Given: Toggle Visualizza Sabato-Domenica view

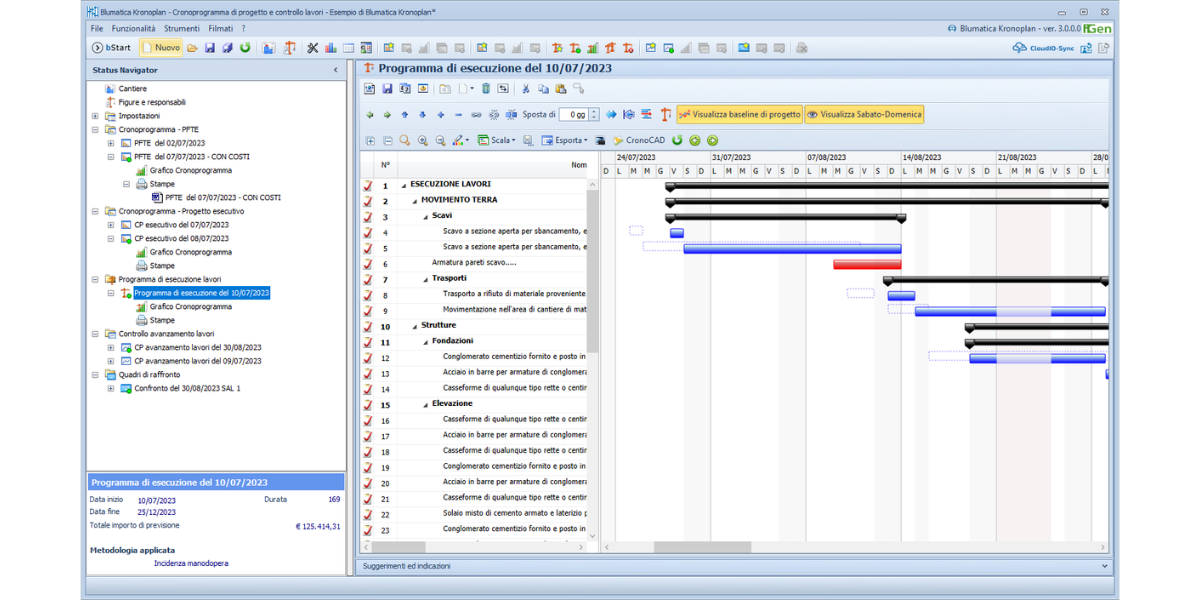Looking at the screenshot, I should pos(864,115).
